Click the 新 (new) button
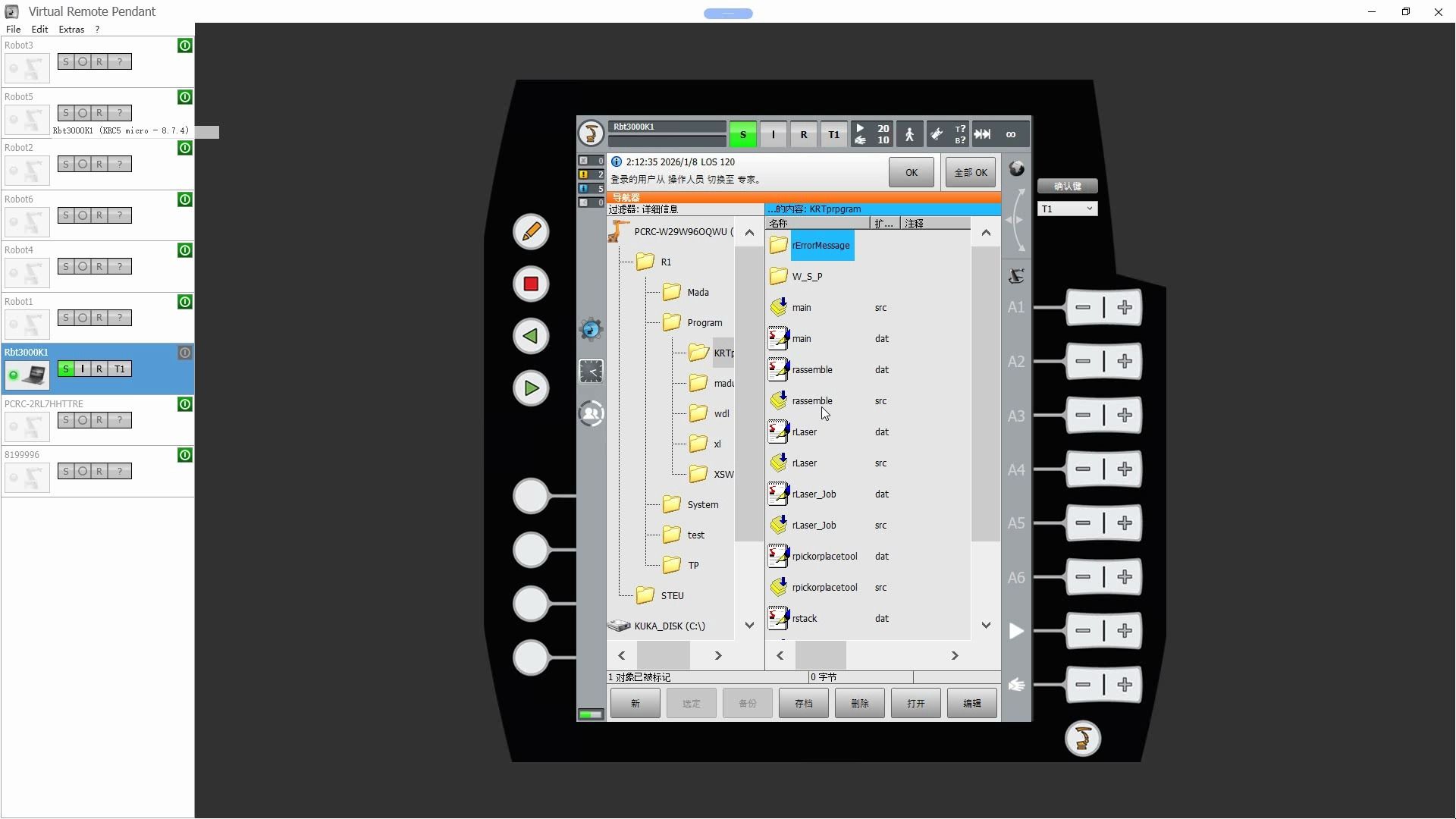Screen dimensions: 1456x819 (635, 704)
